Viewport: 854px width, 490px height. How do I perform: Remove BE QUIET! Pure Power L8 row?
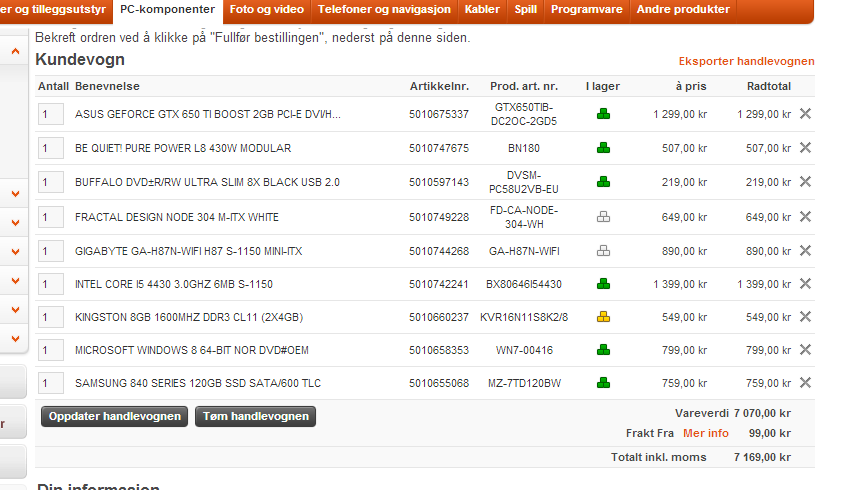[x=806, y=148]
